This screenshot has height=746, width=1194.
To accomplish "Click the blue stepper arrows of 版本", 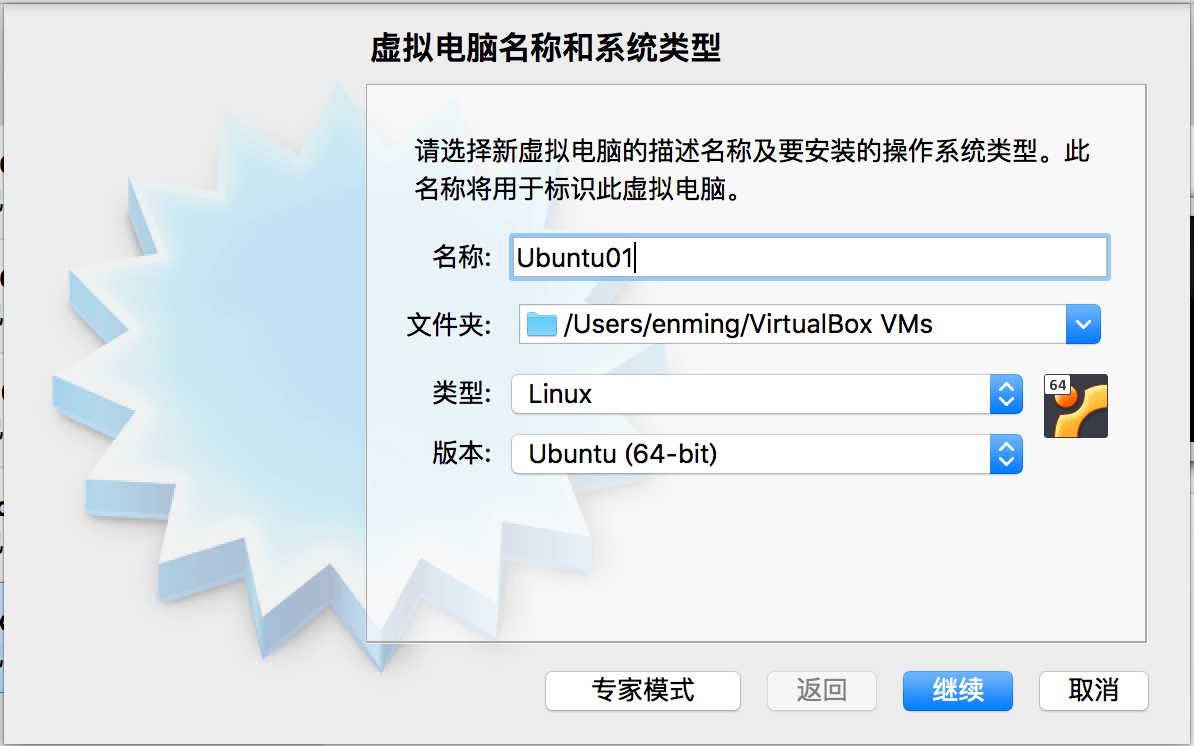I will 1006,454.
